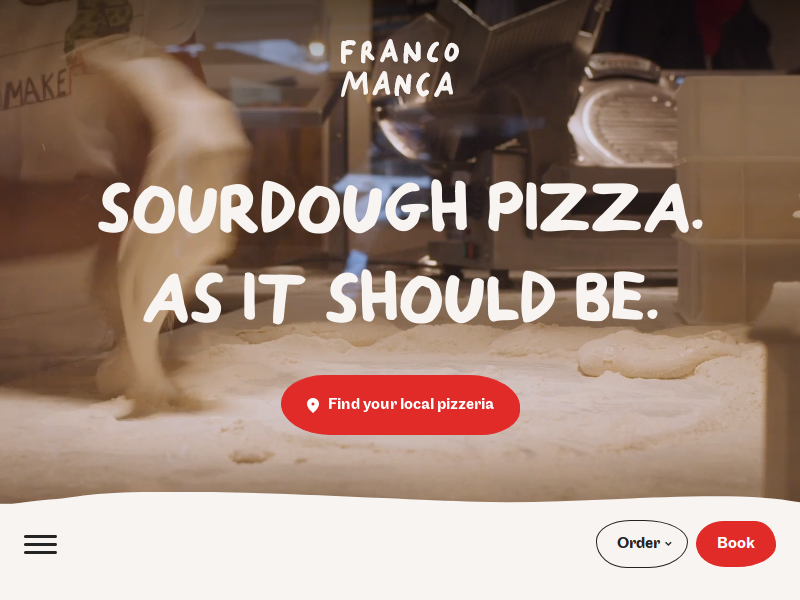Screen dimensions: 800x600
Task: Tap the three-line menu icon
Action: (40, 544)
